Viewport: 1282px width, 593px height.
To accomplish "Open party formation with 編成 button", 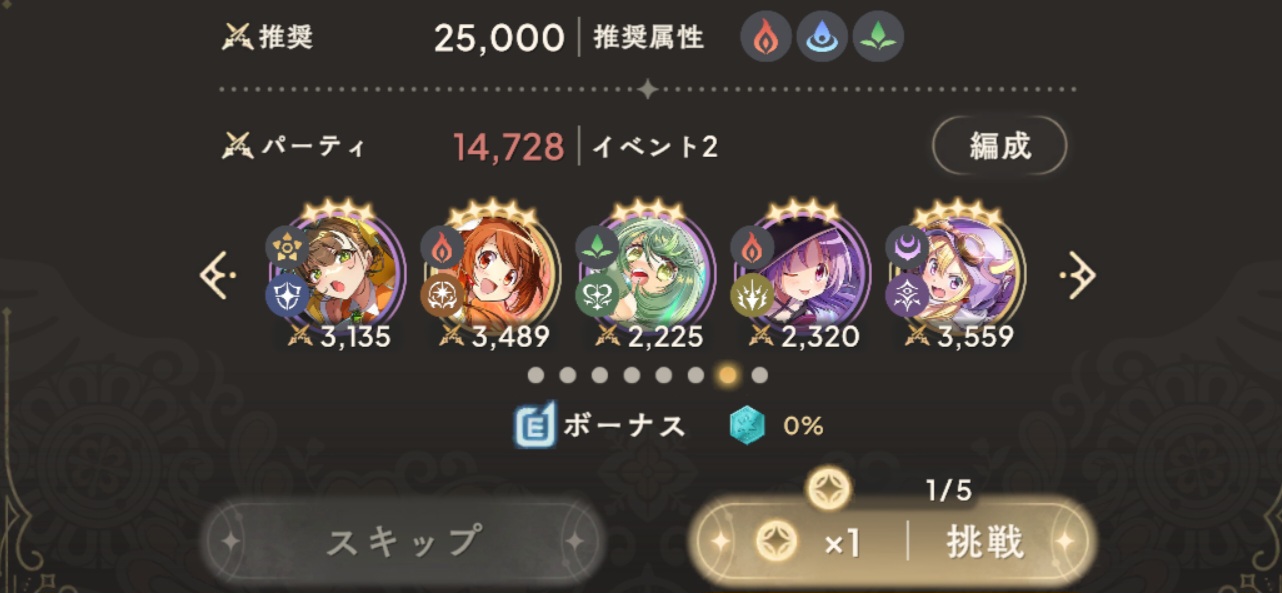I will click(x=999, y=147).
